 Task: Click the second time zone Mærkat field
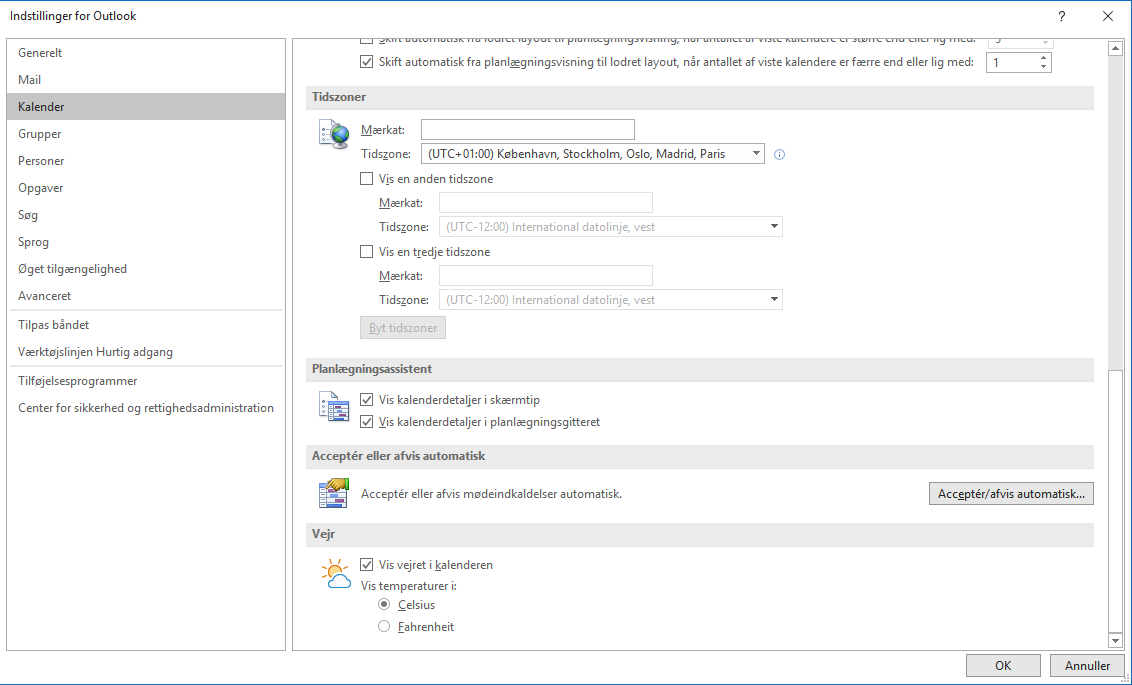click(x=546, y=203)
